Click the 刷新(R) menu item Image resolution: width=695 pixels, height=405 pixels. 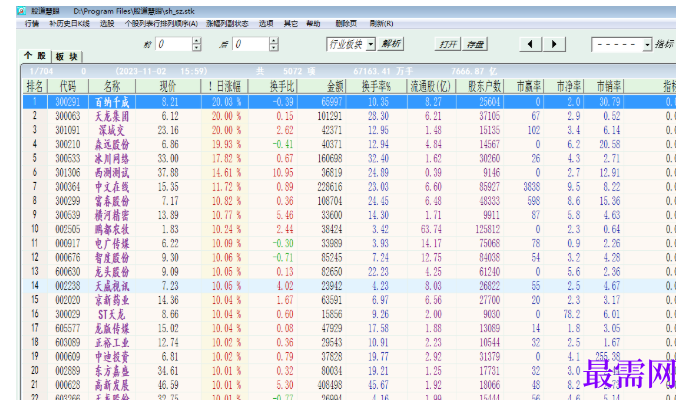[x=381, y=23]
